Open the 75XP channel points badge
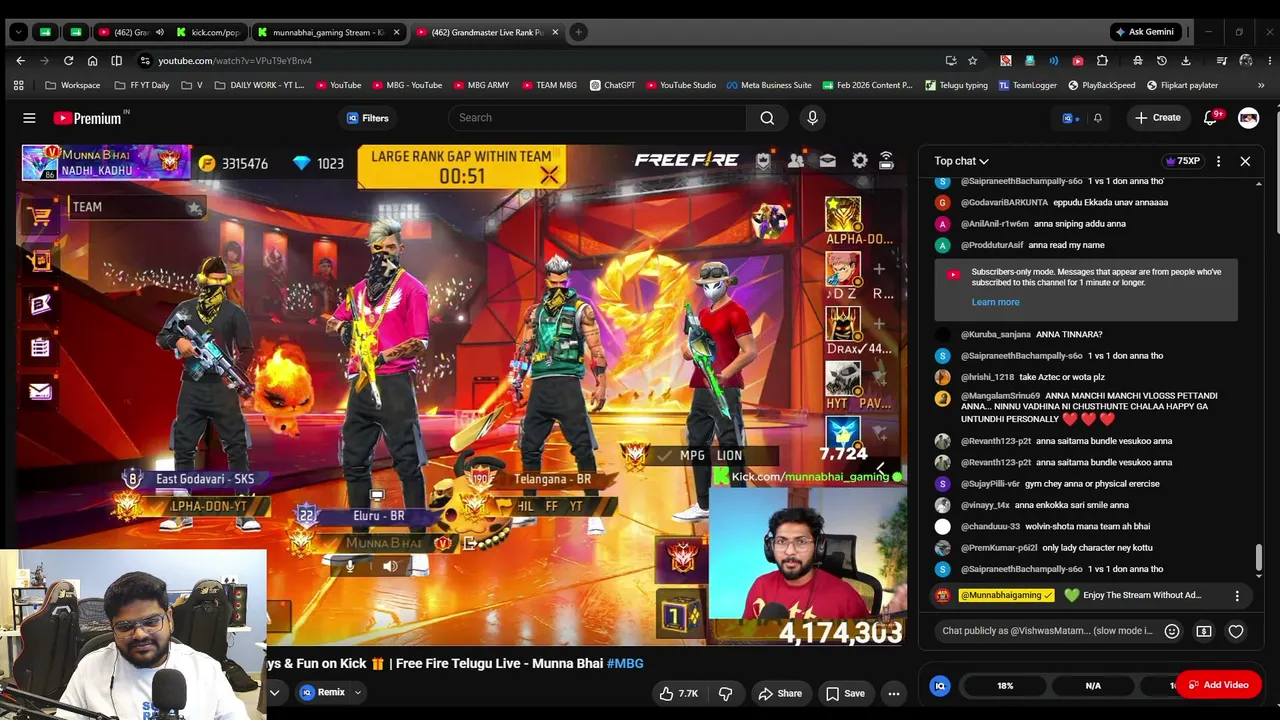 click(1183, 161)
